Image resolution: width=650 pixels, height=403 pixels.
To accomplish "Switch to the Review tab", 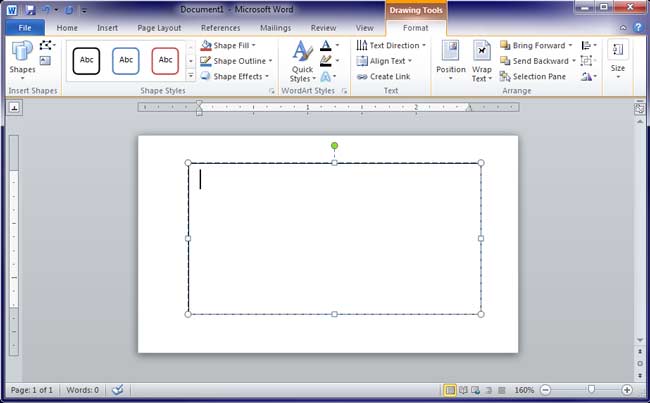I will [323, 28].
